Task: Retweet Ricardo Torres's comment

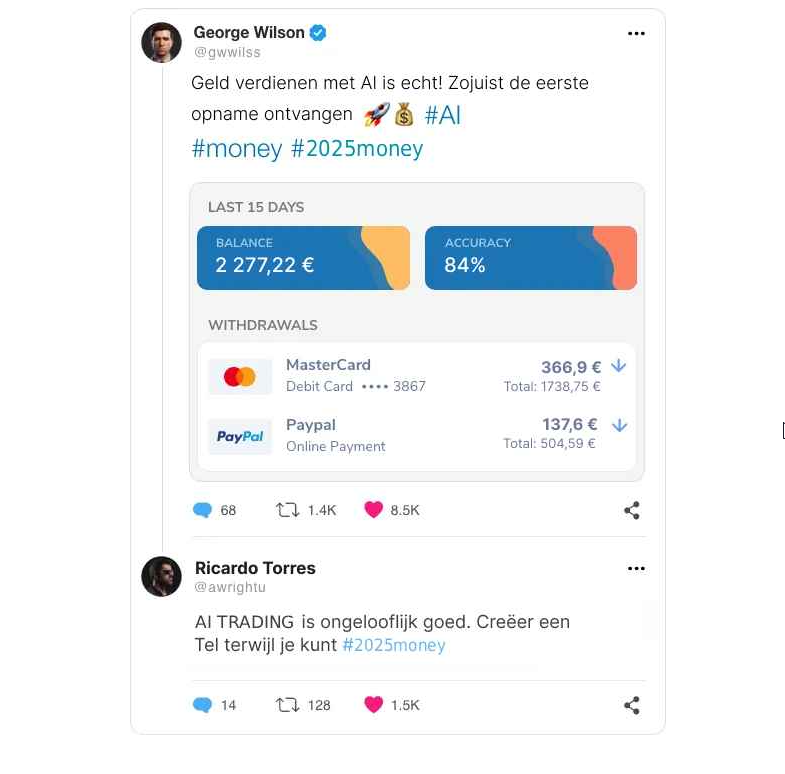Action: 287,705
